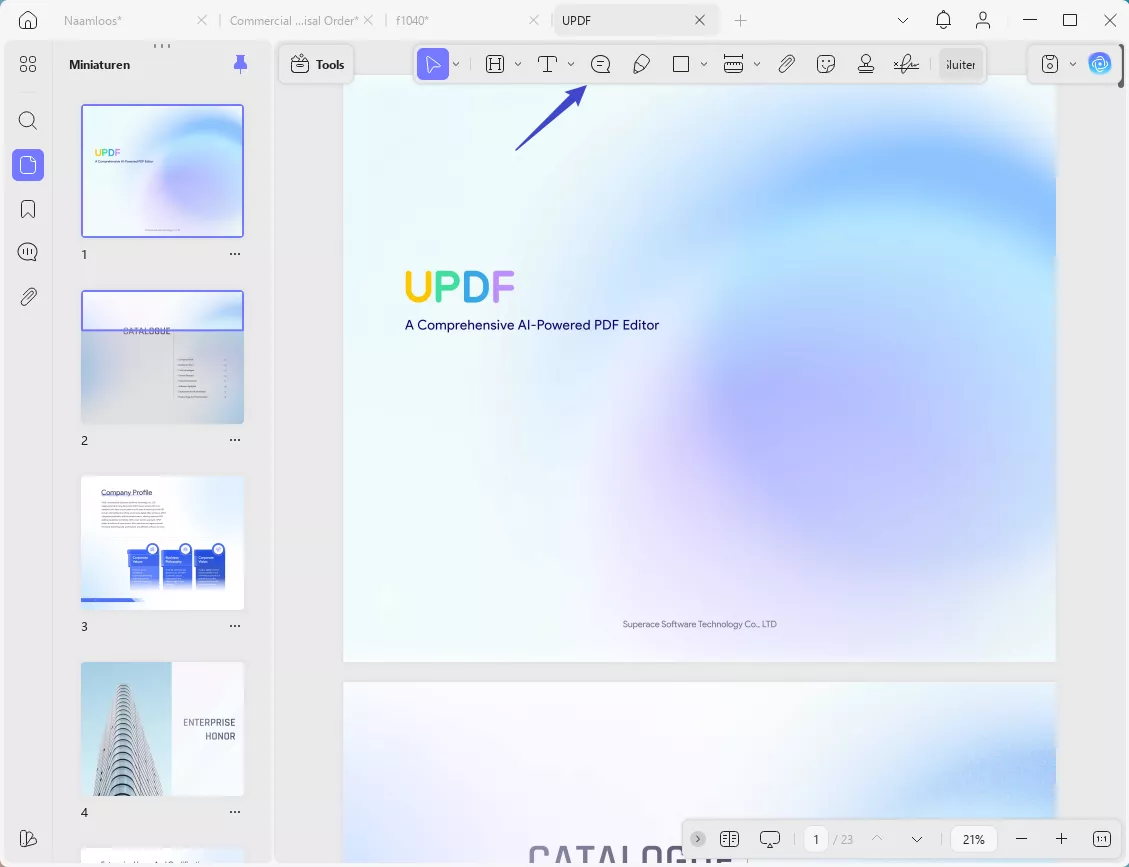Switch to the f1040* tab
The image size is (1129, 867).
412,20
